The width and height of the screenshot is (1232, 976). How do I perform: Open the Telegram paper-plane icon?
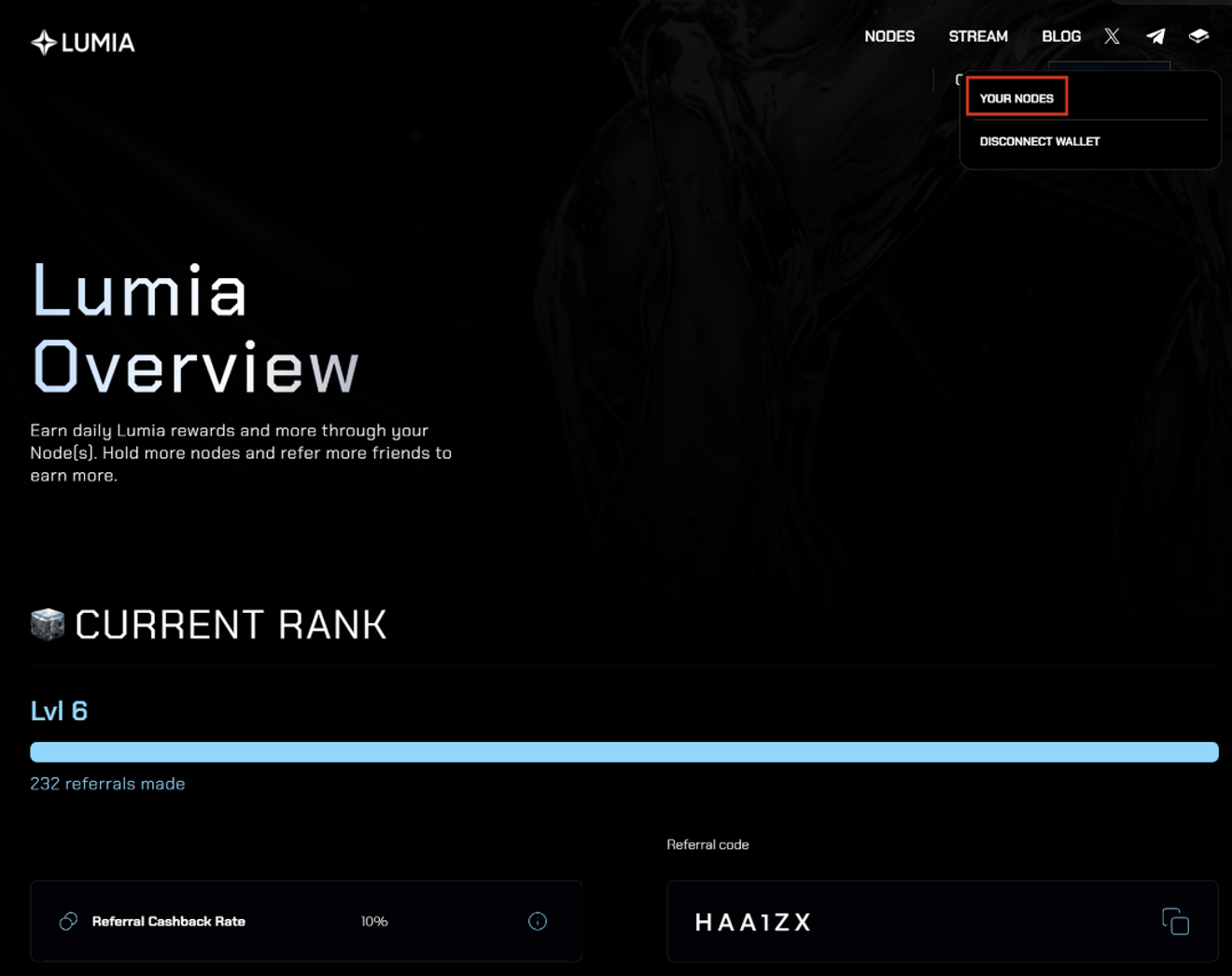[x=1155, y=36]
